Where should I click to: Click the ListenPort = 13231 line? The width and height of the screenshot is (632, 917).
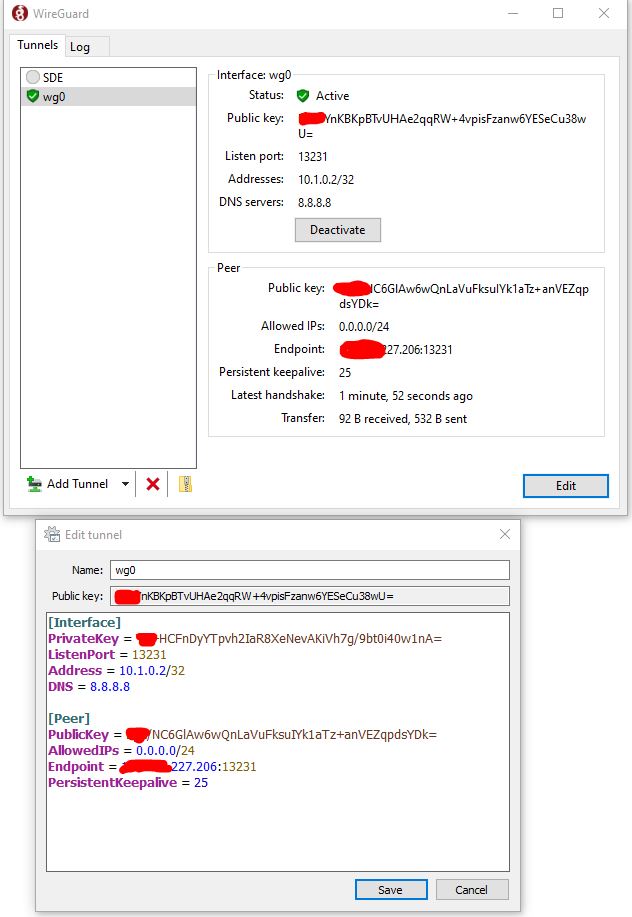[x=107, y=654]
